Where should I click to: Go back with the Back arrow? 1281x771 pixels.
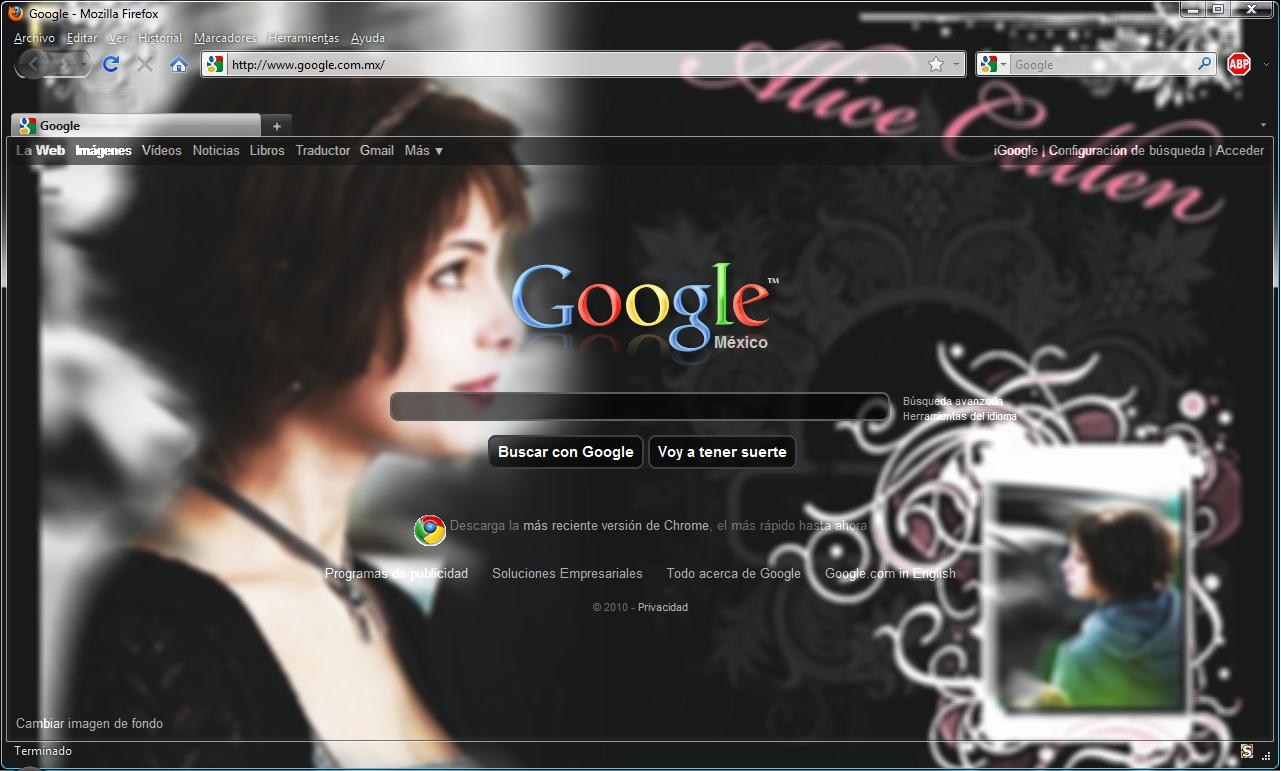pos(34,64)
